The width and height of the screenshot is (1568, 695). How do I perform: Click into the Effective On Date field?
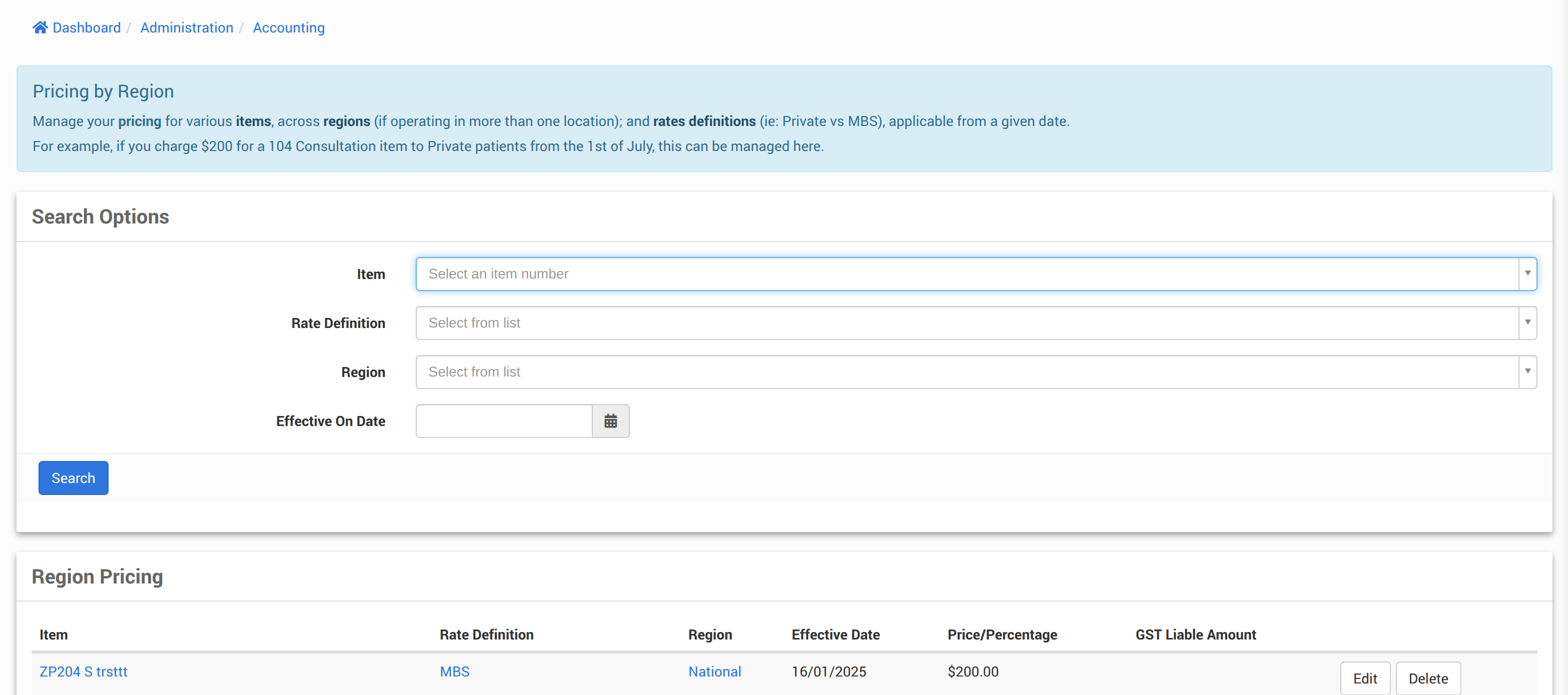(503, 421)
